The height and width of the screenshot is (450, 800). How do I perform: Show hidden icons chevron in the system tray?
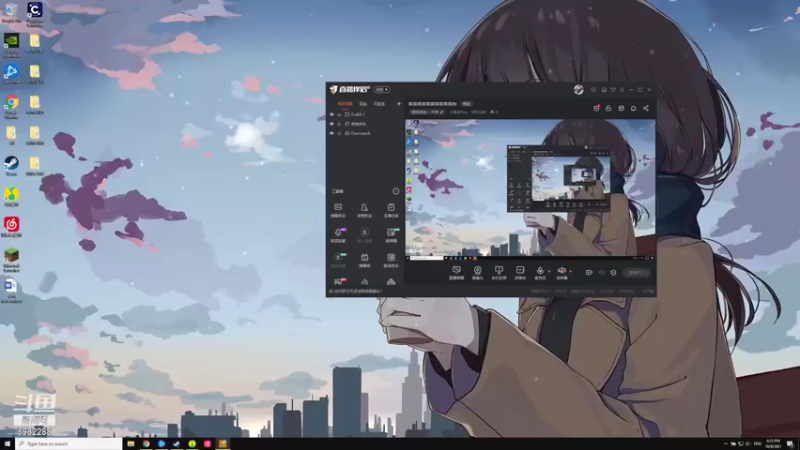tap(726, 444)
